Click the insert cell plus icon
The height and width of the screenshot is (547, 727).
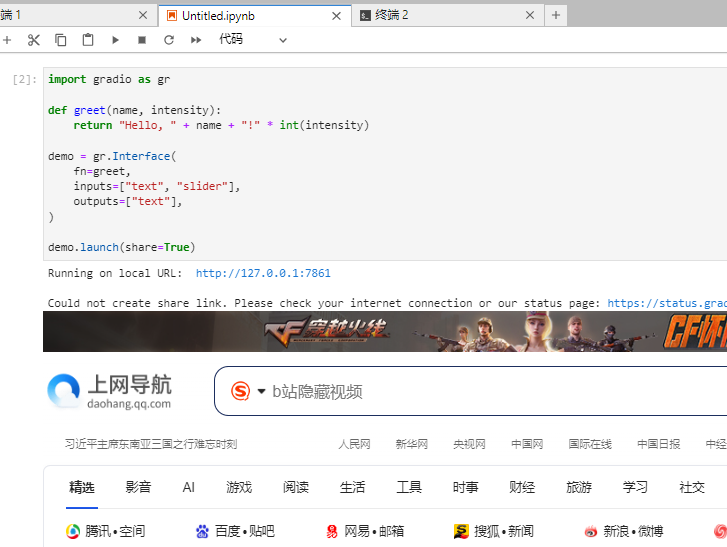tap(7, 40)
